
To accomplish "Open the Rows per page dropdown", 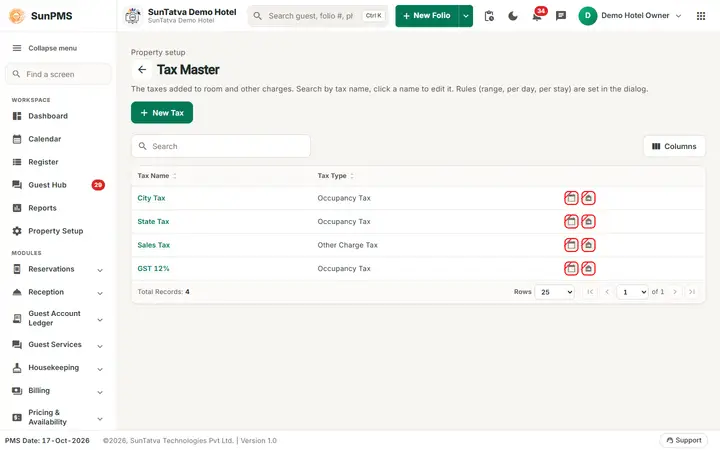I will pyautogui.click(x=555, y=292).
